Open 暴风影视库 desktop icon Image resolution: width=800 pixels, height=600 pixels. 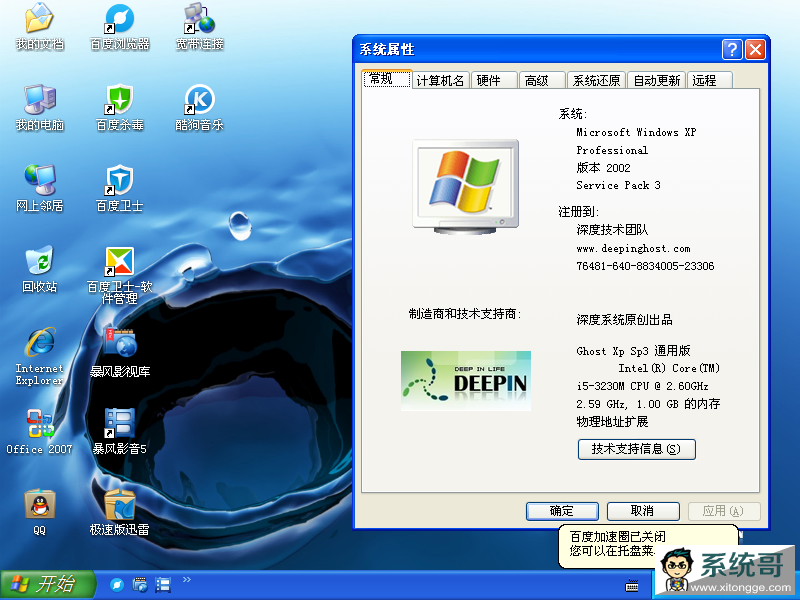[119, 352]
